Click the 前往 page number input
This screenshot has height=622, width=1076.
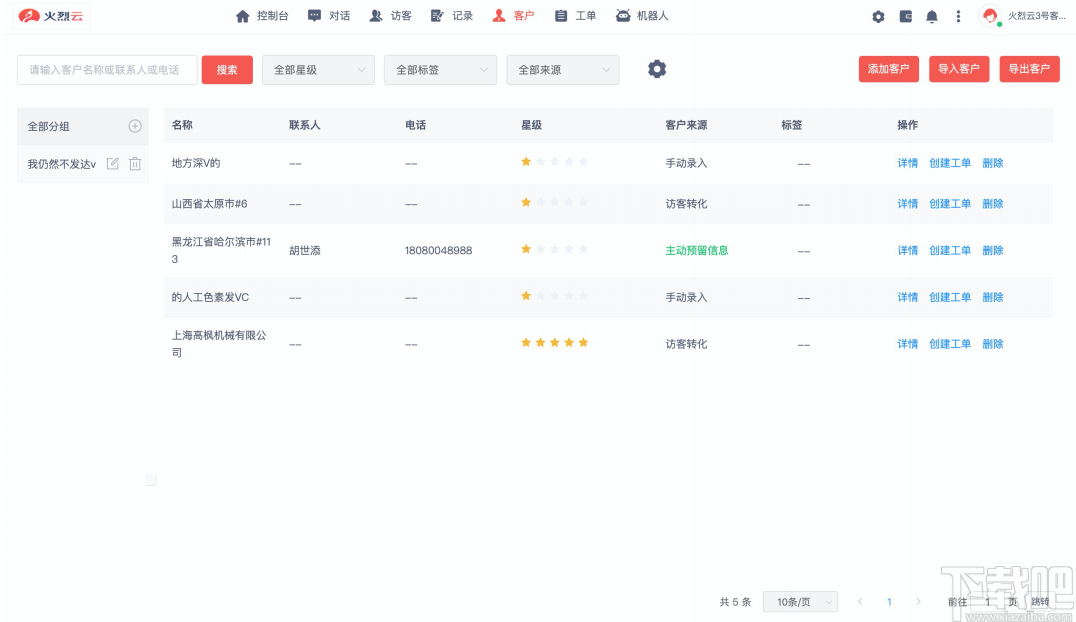[988, 602]
